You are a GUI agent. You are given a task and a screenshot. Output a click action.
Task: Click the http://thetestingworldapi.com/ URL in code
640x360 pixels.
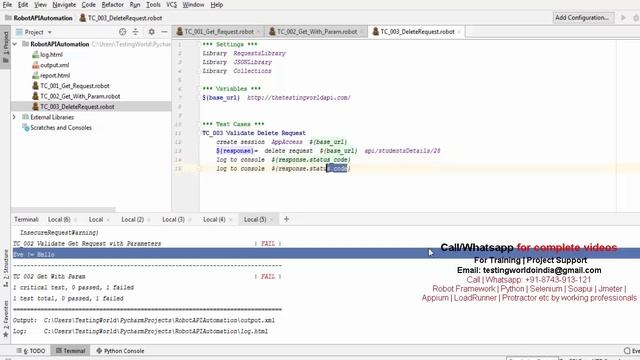299,98
